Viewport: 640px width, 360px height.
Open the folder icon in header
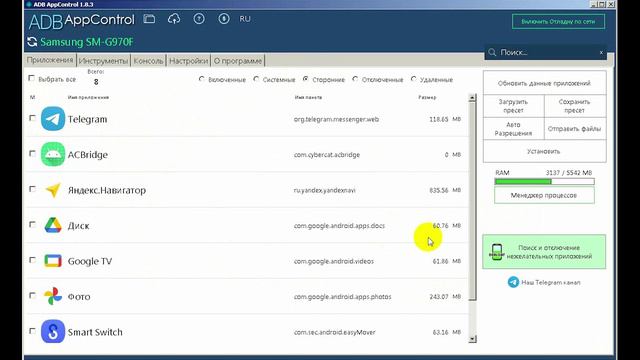(x=149, y=19)
